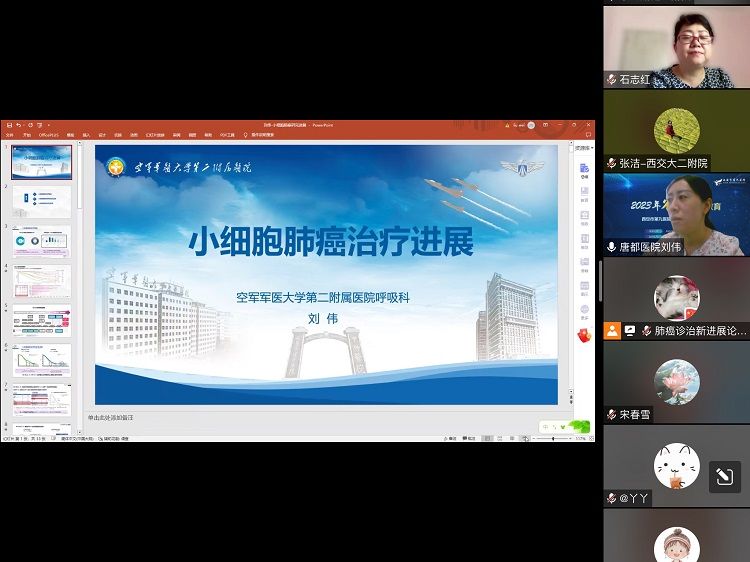Switch to Slide Sorter view in status bar
Screen dimensions: 750x562
coord(500,438)
